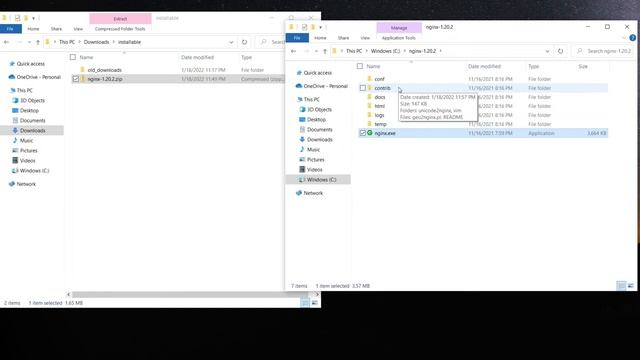Open Application Tools tab

click(398, 38)
